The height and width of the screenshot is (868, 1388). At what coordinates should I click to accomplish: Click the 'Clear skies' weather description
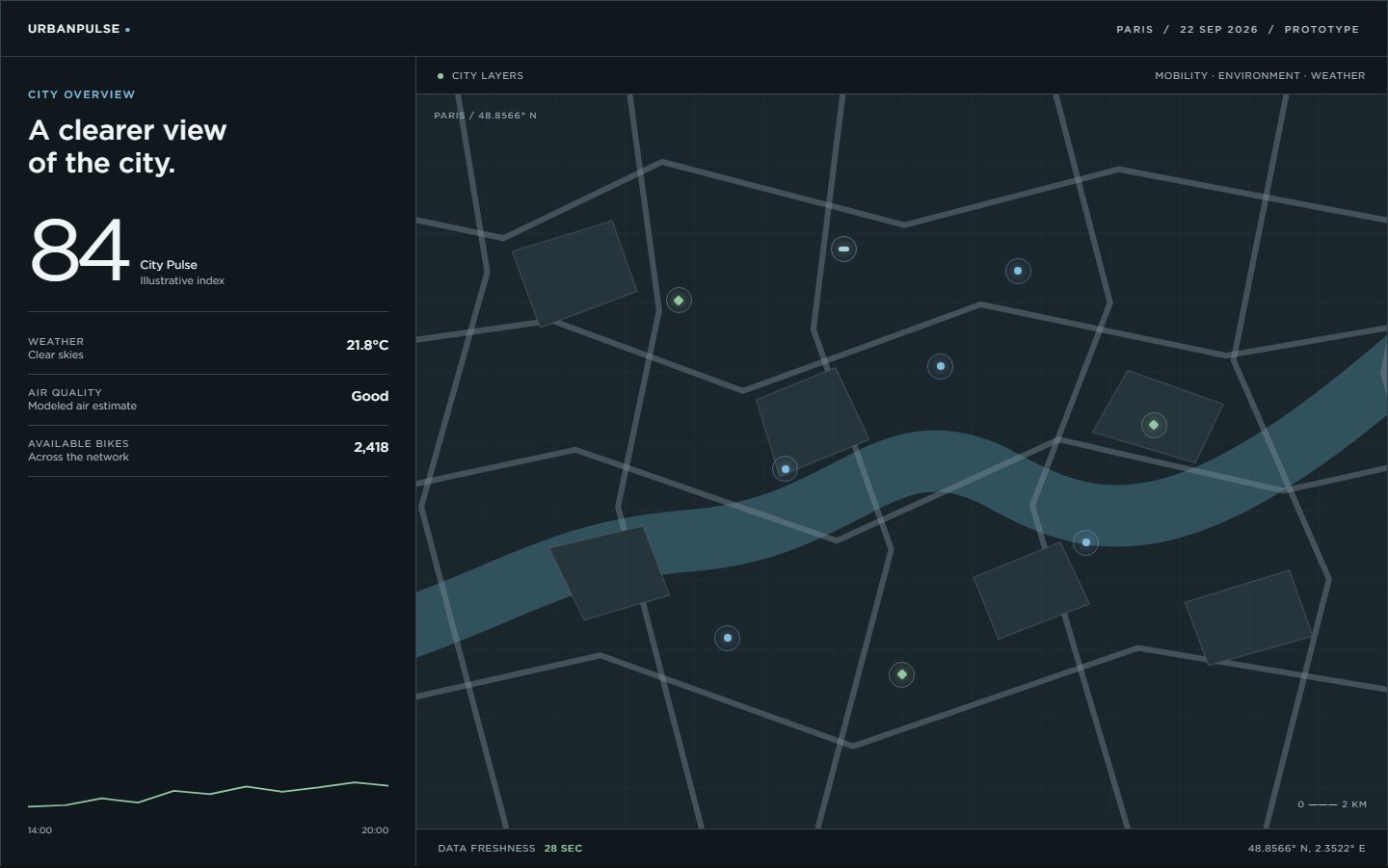pyautogui.click(x=56, y=355)
